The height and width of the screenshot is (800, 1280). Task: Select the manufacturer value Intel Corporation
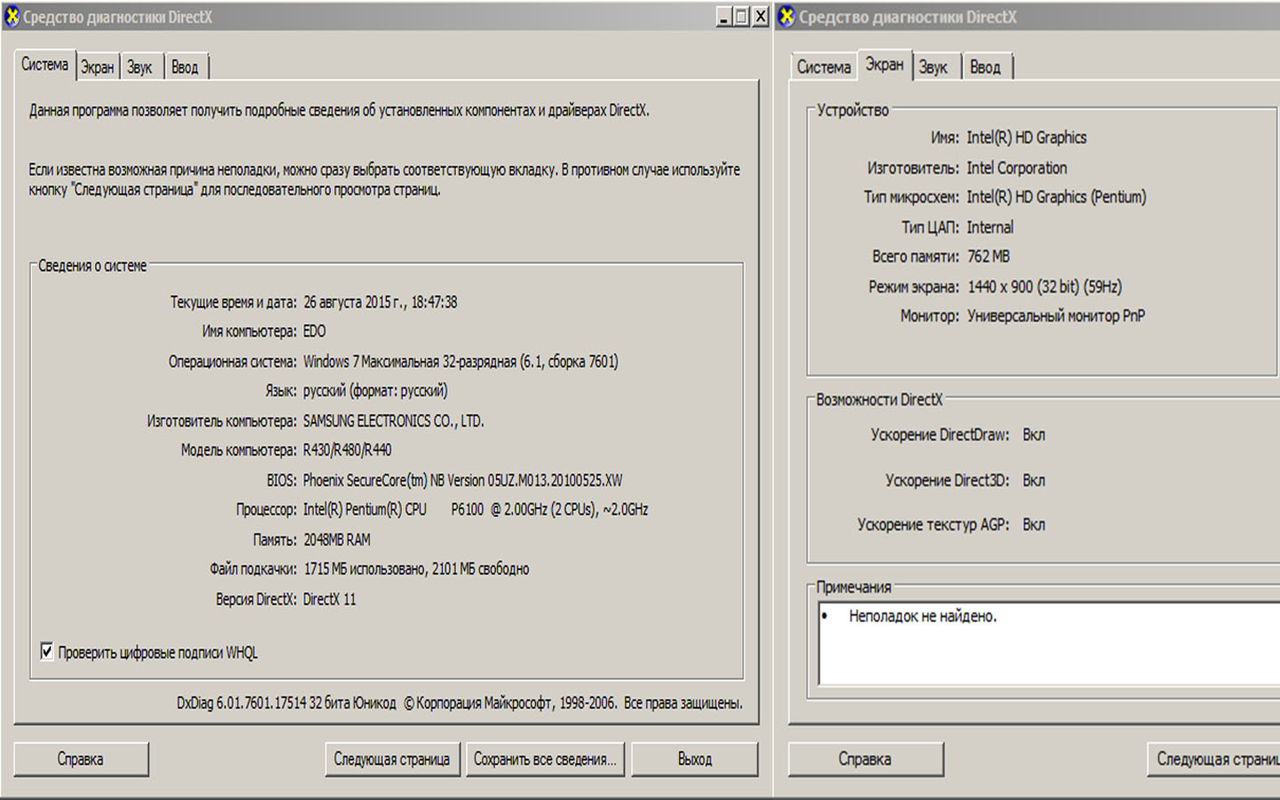click(x=1017, y=168)
